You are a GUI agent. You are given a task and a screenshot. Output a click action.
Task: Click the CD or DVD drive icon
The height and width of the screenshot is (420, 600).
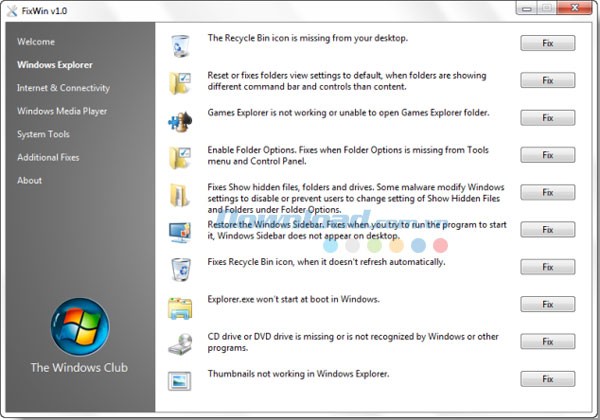(x=181, y=343)
